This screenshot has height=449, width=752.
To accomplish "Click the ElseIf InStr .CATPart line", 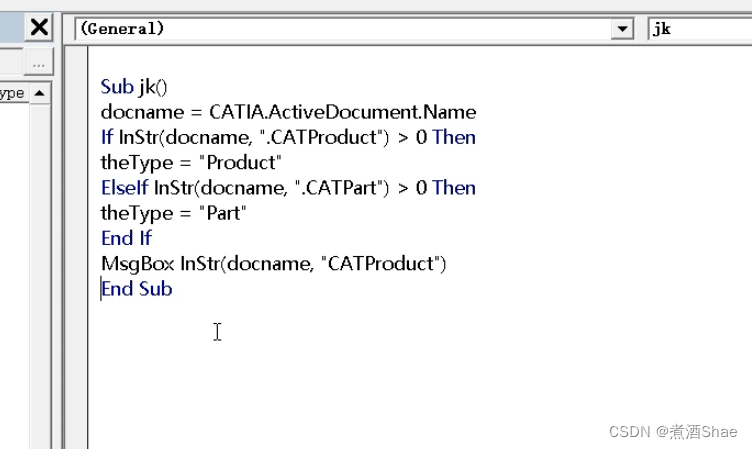I will tap(288, 187).
